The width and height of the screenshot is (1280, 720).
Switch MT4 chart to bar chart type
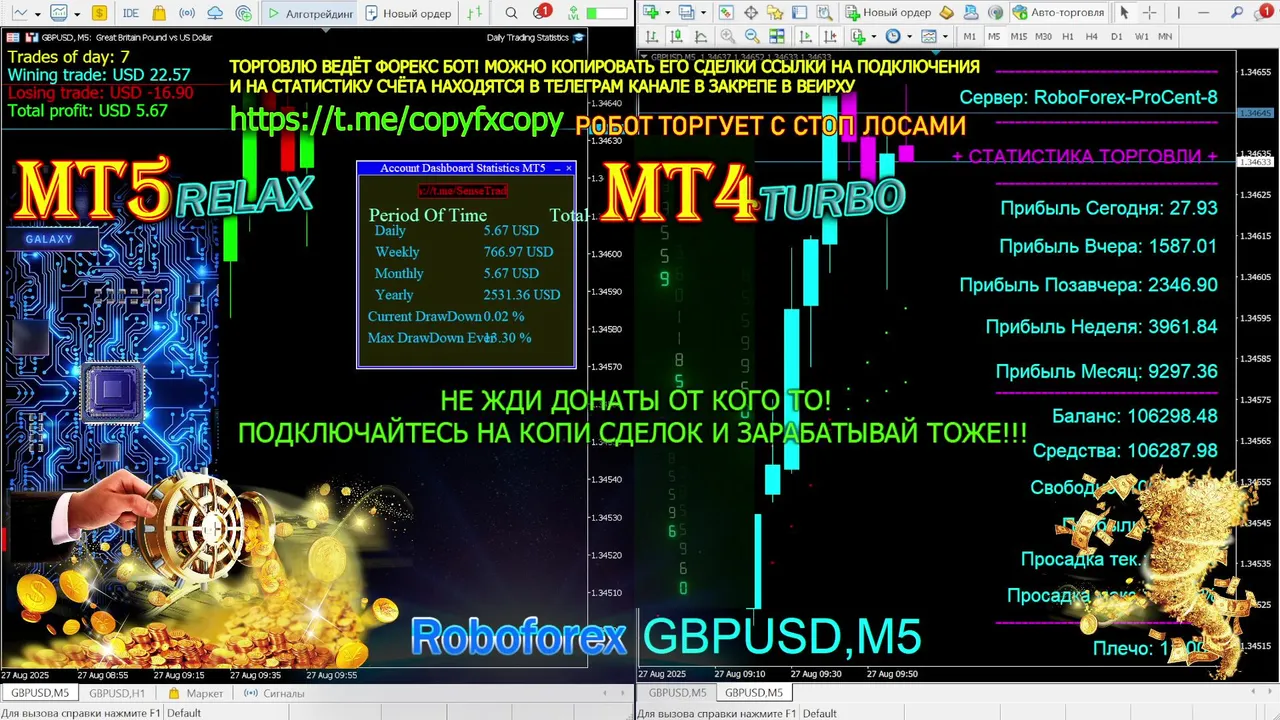pyautogui.click(x=652, y=36)
